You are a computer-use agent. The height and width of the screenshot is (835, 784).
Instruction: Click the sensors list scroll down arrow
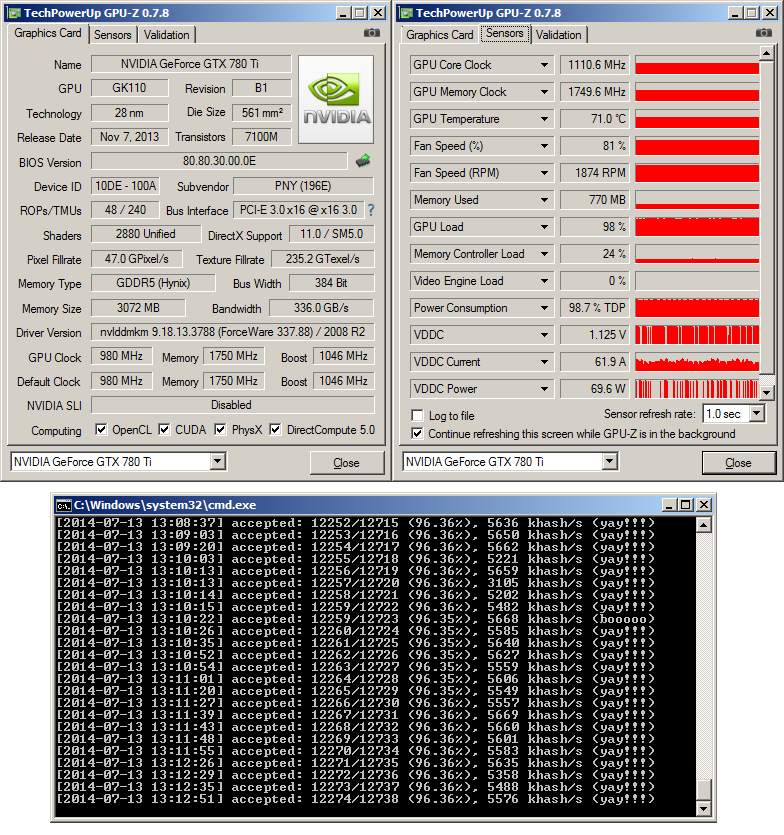point(766,392)
